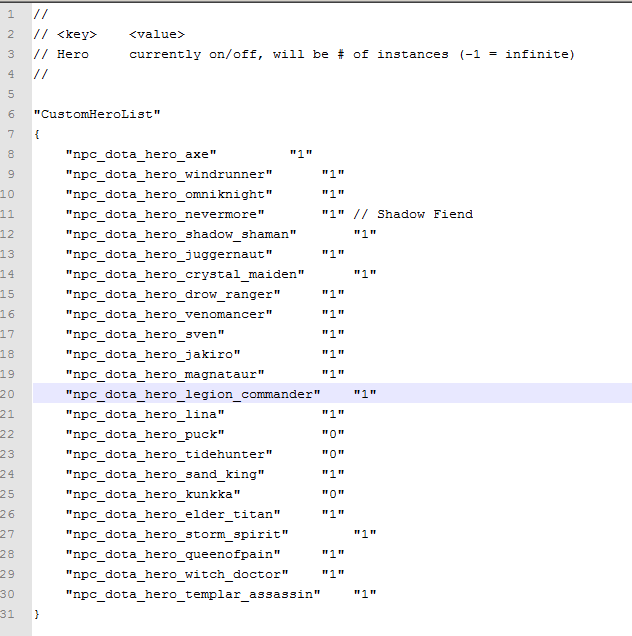Click "npc_dota_hero_omniknight" entry
The image size is (632, 636).
click(169, 194)
